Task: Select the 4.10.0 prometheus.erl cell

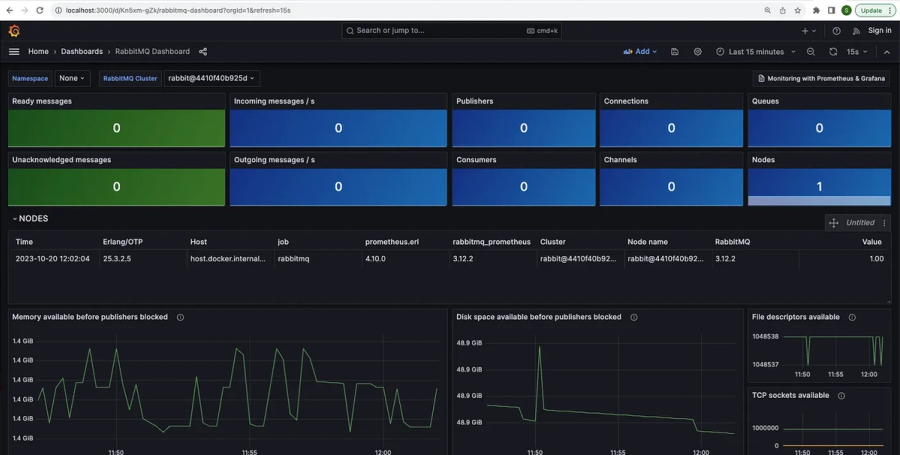Action: click(375, 259)
